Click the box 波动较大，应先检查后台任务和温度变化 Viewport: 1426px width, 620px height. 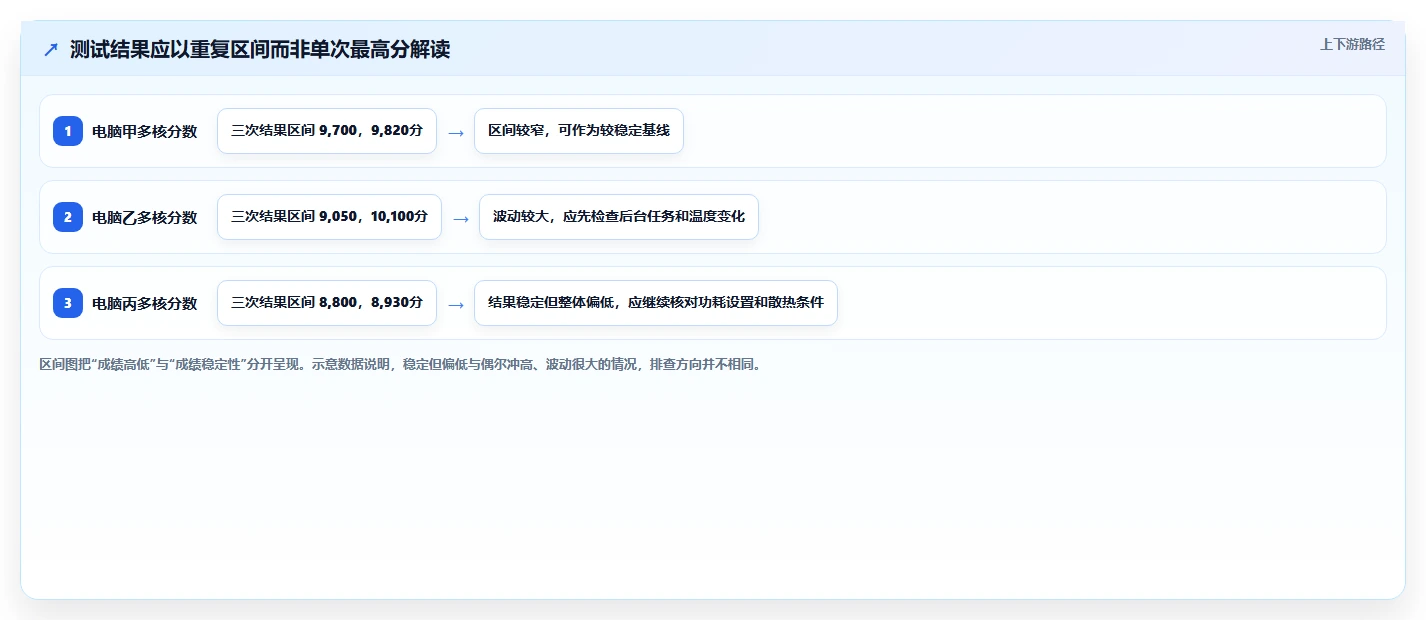619,217
